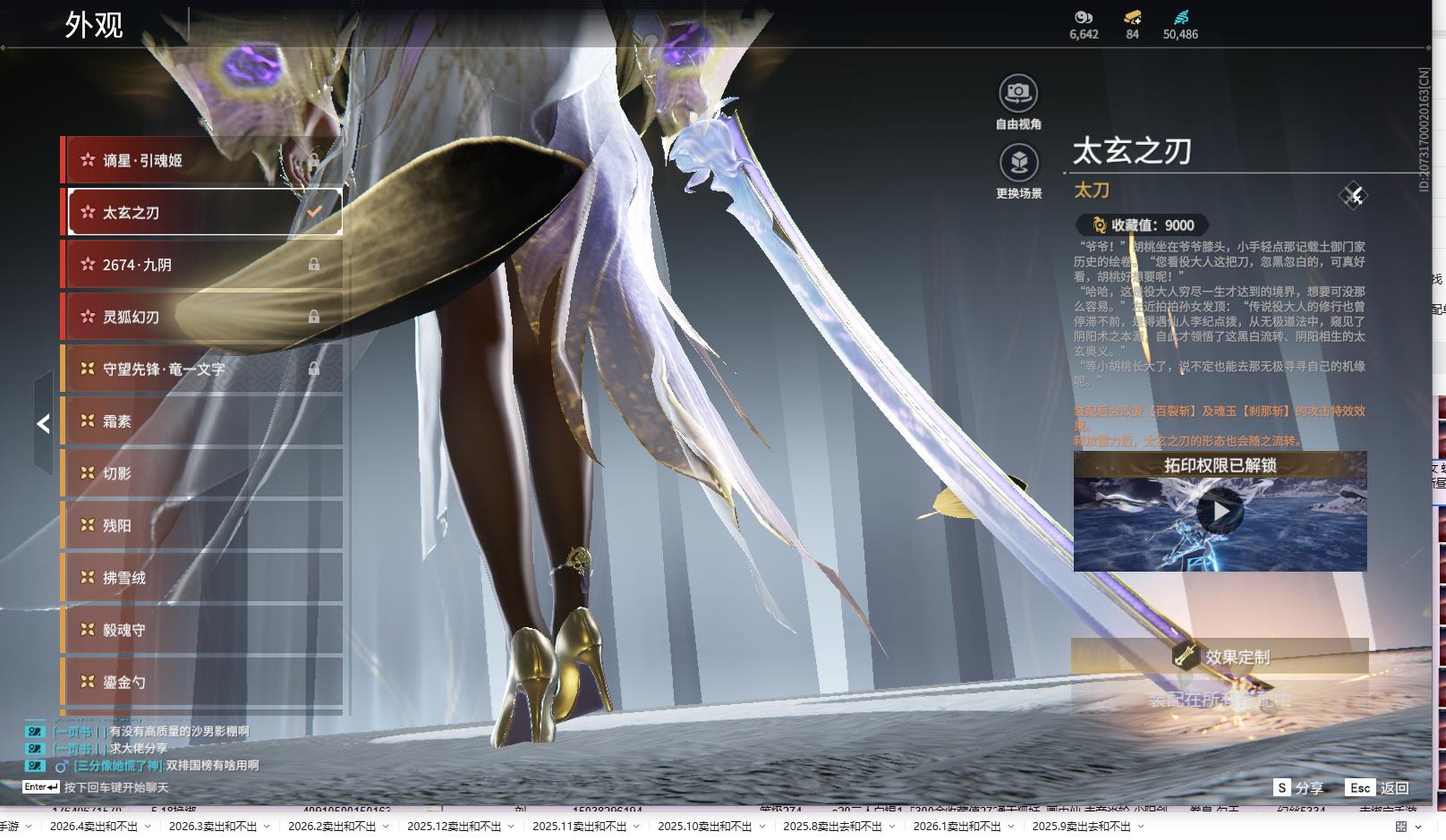Click the lock icon on 灵狐幻刃
Image resolution: width=1446 pixels, height=840 pixels.
[x=314, y=317]
